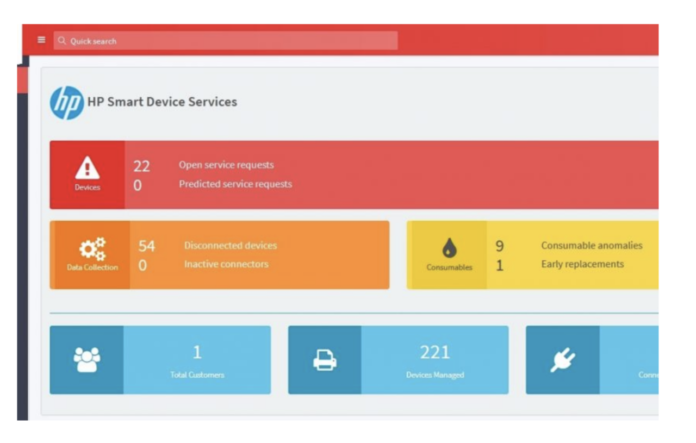Click the magnifier icon in search bar
The height and width of the screenshot is (443, 696).
click(62, 41)
